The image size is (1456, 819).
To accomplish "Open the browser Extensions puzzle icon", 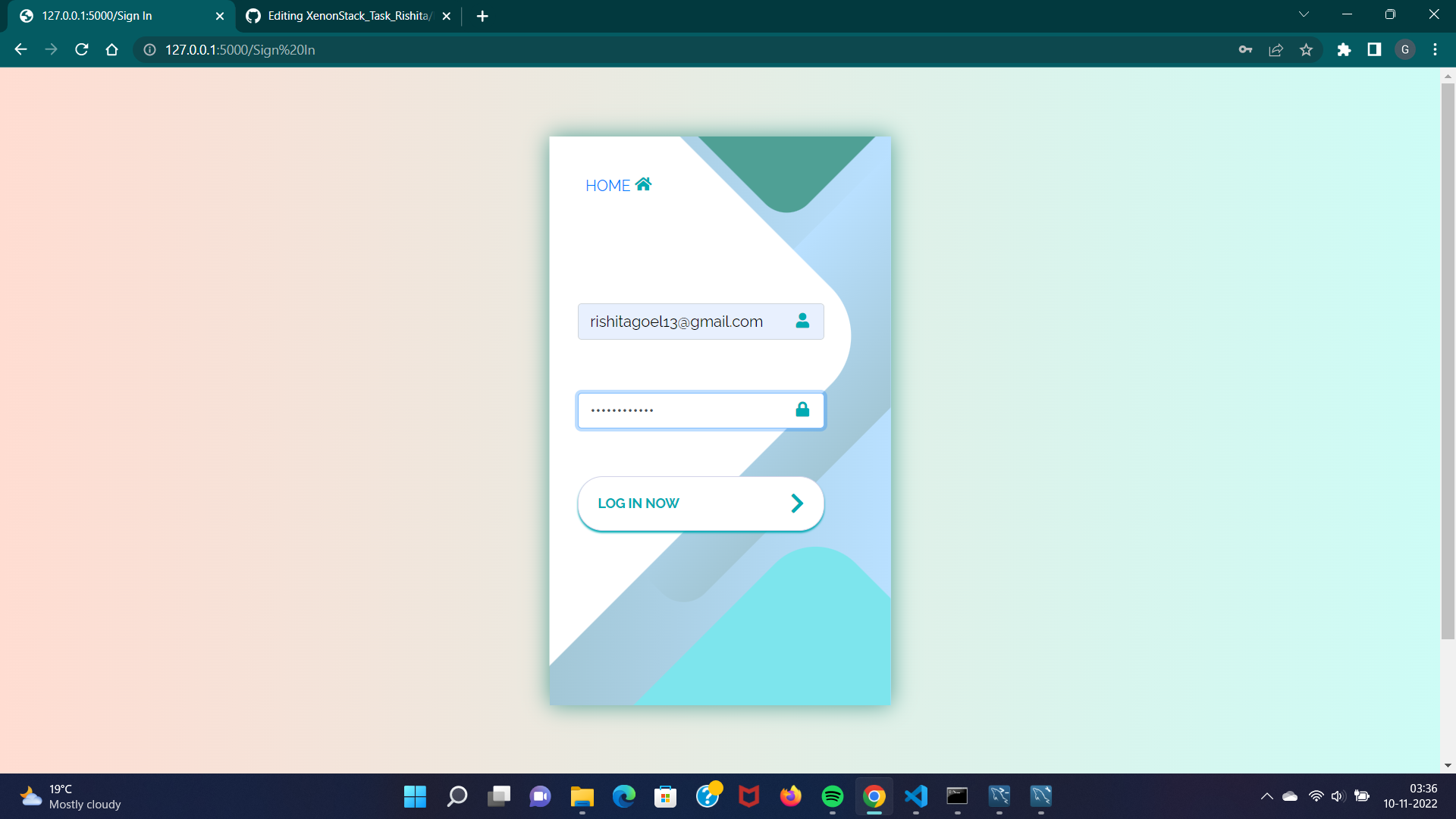I will coord(1345,49).
